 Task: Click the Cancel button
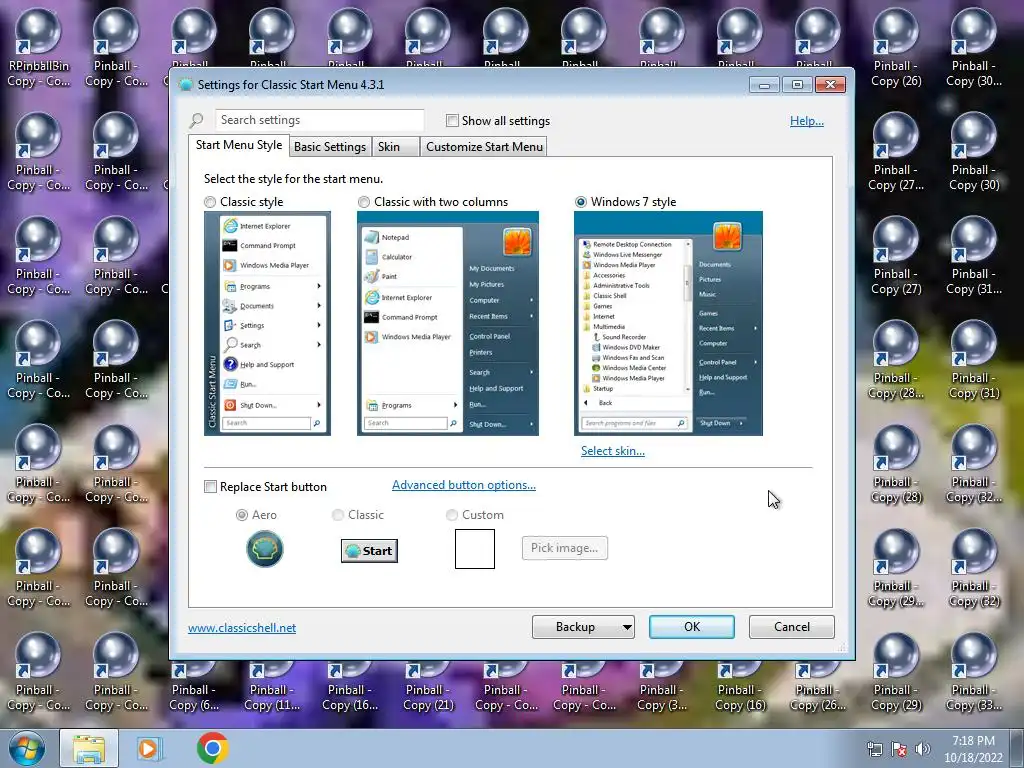(x=792, y=627)
